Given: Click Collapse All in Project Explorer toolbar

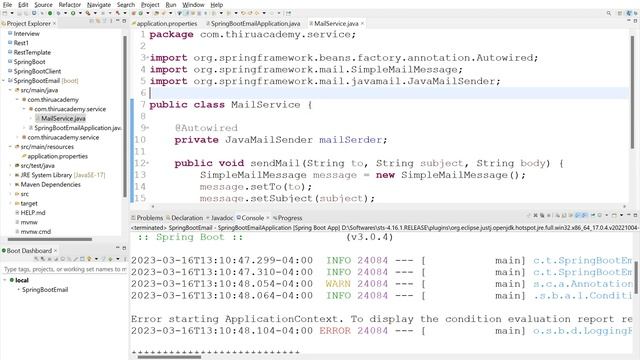Looking at the screenshot, I should (x=92, y=21).
